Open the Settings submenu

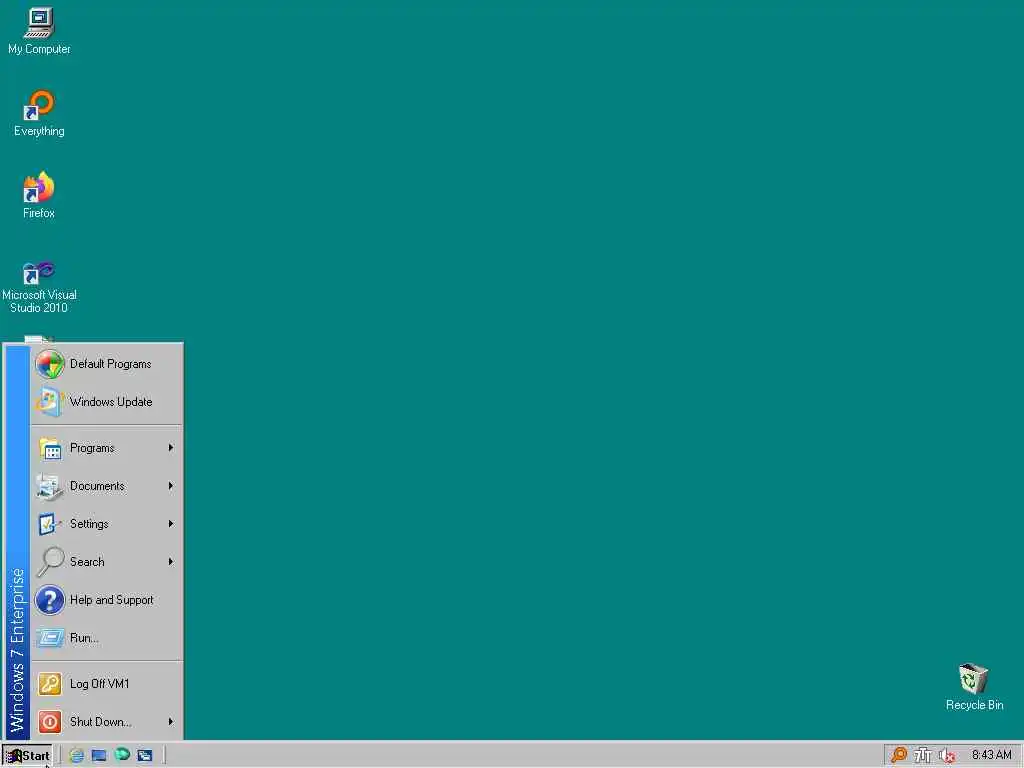[107, 524]
